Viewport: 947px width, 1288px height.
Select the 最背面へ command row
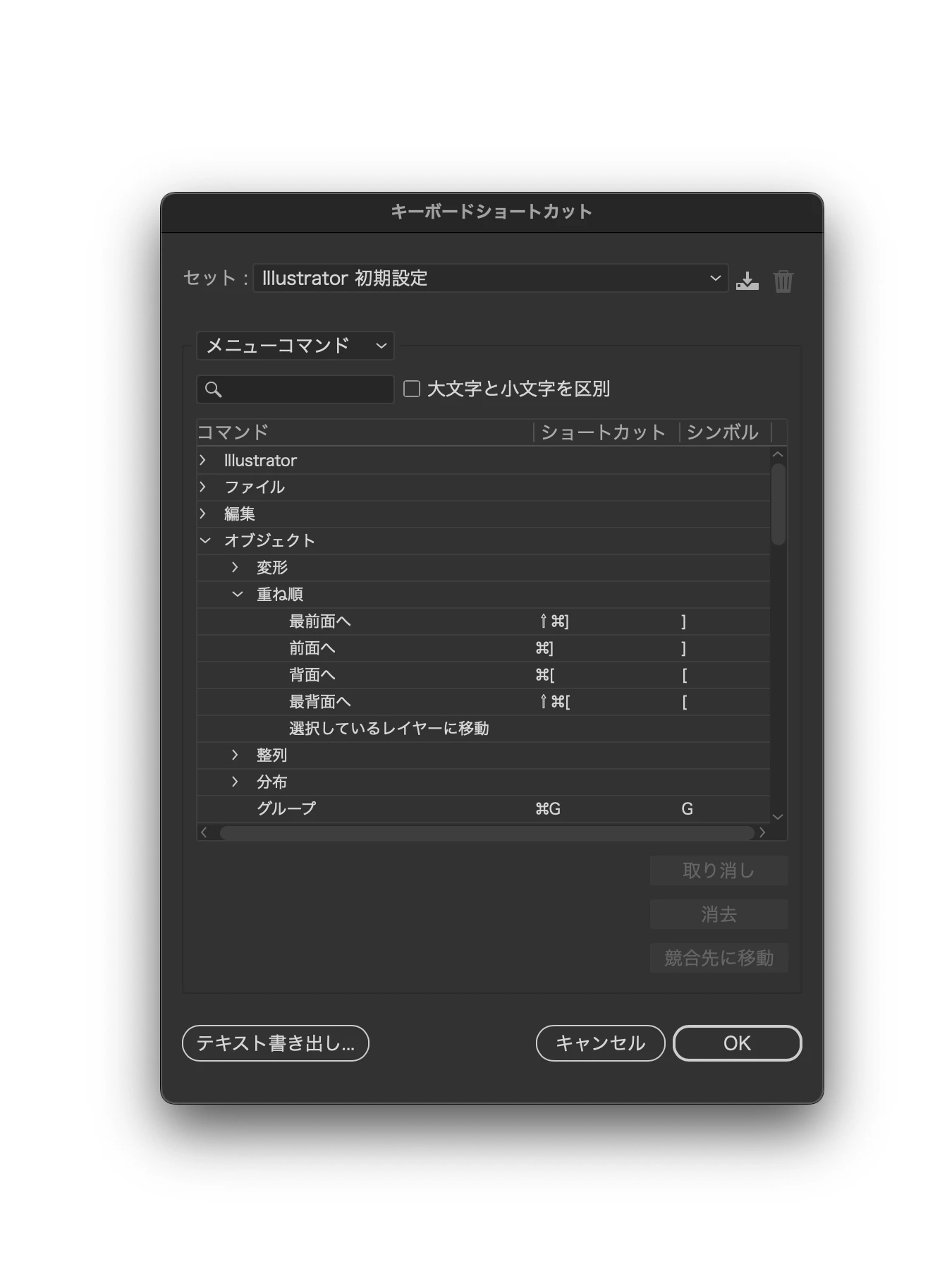(483, 702)
